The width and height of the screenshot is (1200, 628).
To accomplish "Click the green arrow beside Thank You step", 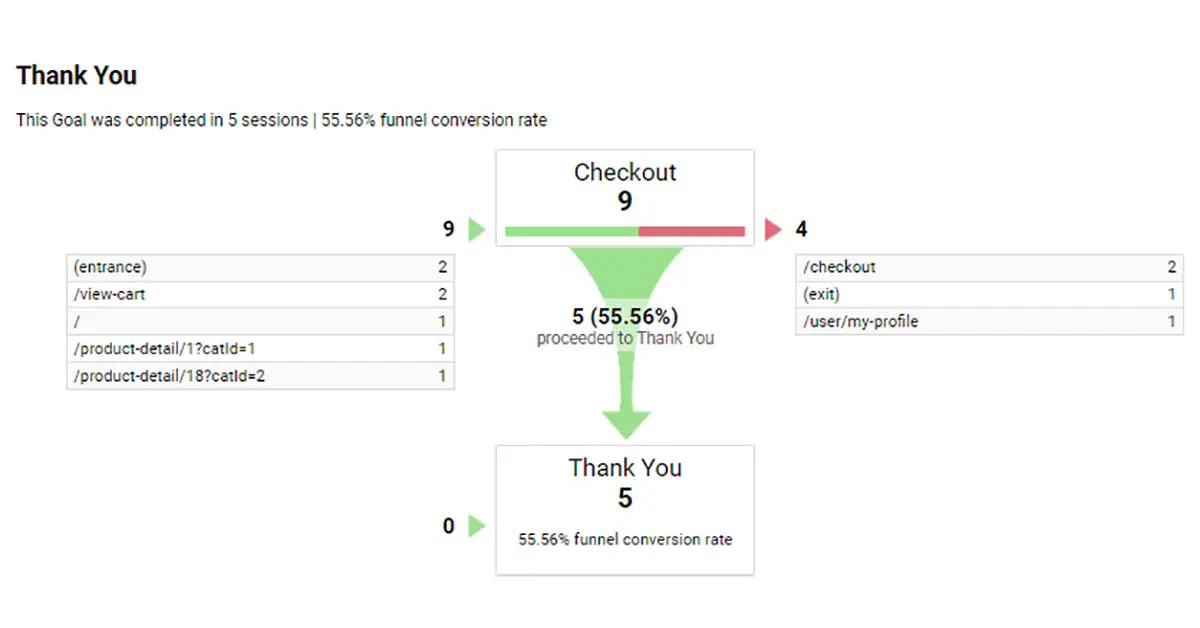I will [477, 525].
